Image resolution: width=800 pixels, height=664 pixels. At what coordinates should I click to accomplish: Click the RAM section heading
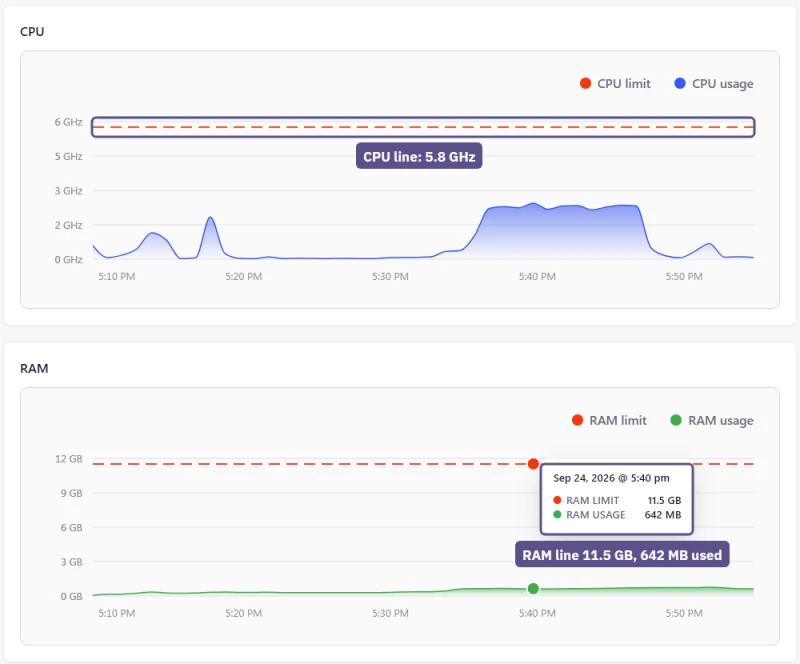34,368
